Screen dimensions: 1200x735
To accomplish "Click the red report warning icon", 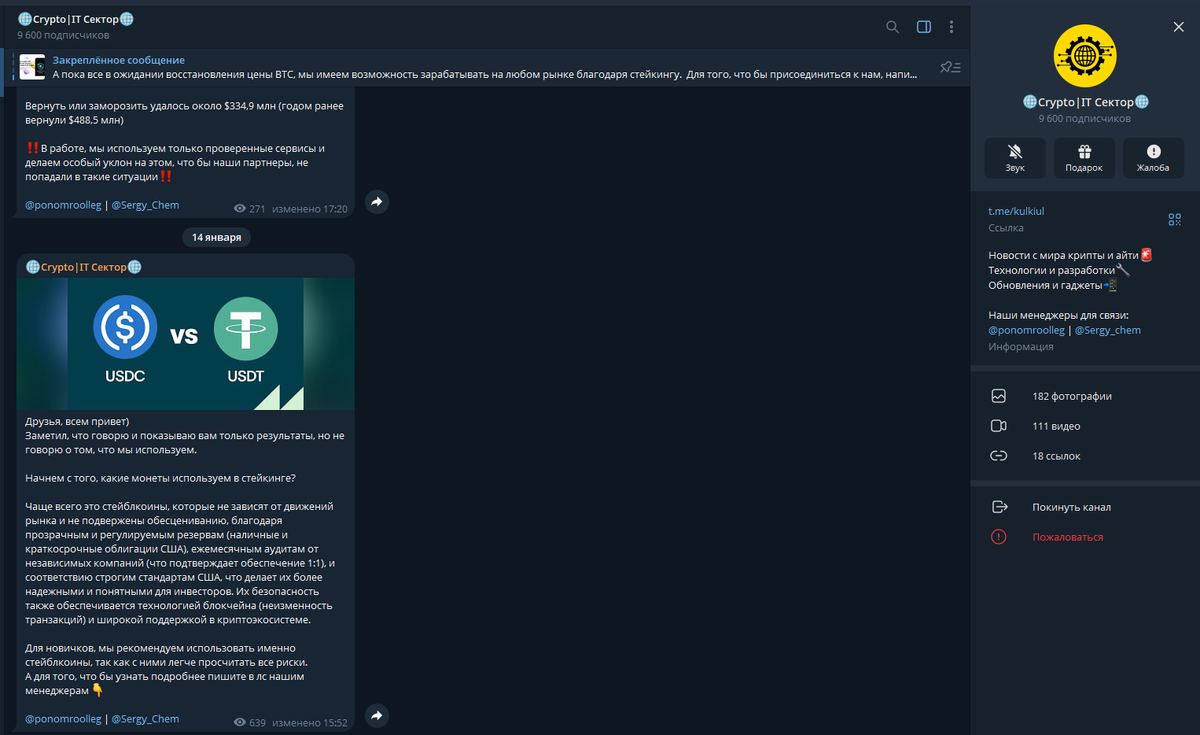I will pos(998,537).
